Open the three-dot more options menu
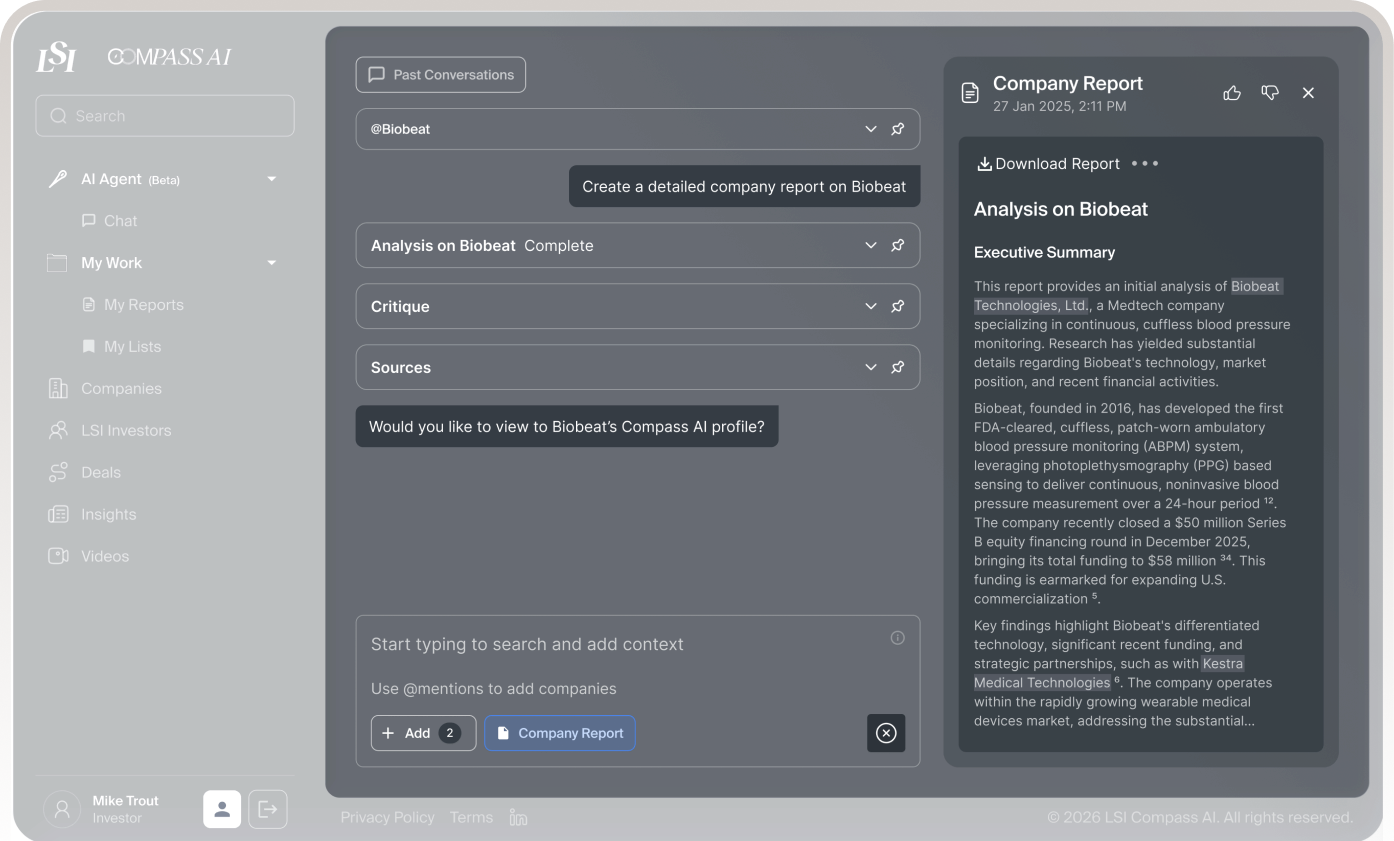 coord(1145,164)
